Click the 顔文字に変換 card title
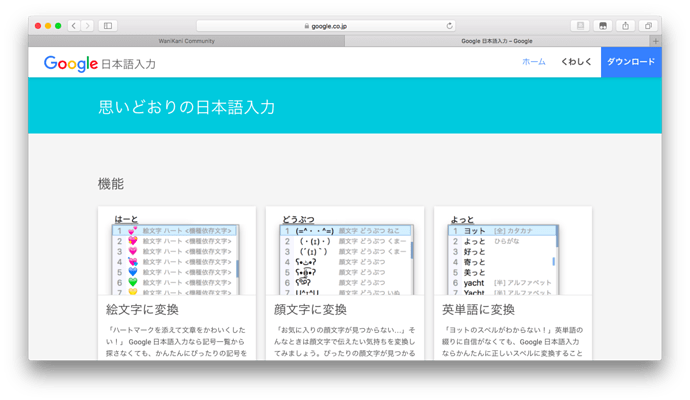This screenshot has width=690, height=400. (x=310, y=310)
